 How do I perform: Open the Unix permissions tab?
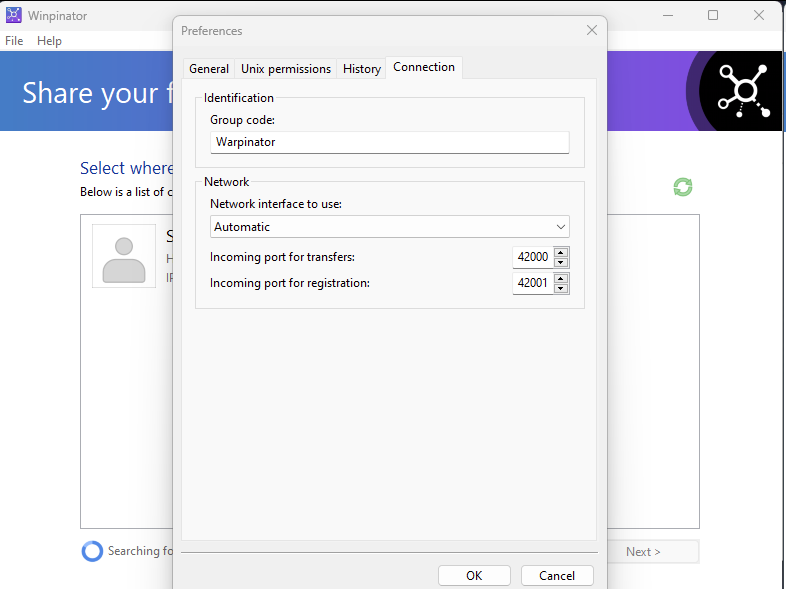[286, 69]
